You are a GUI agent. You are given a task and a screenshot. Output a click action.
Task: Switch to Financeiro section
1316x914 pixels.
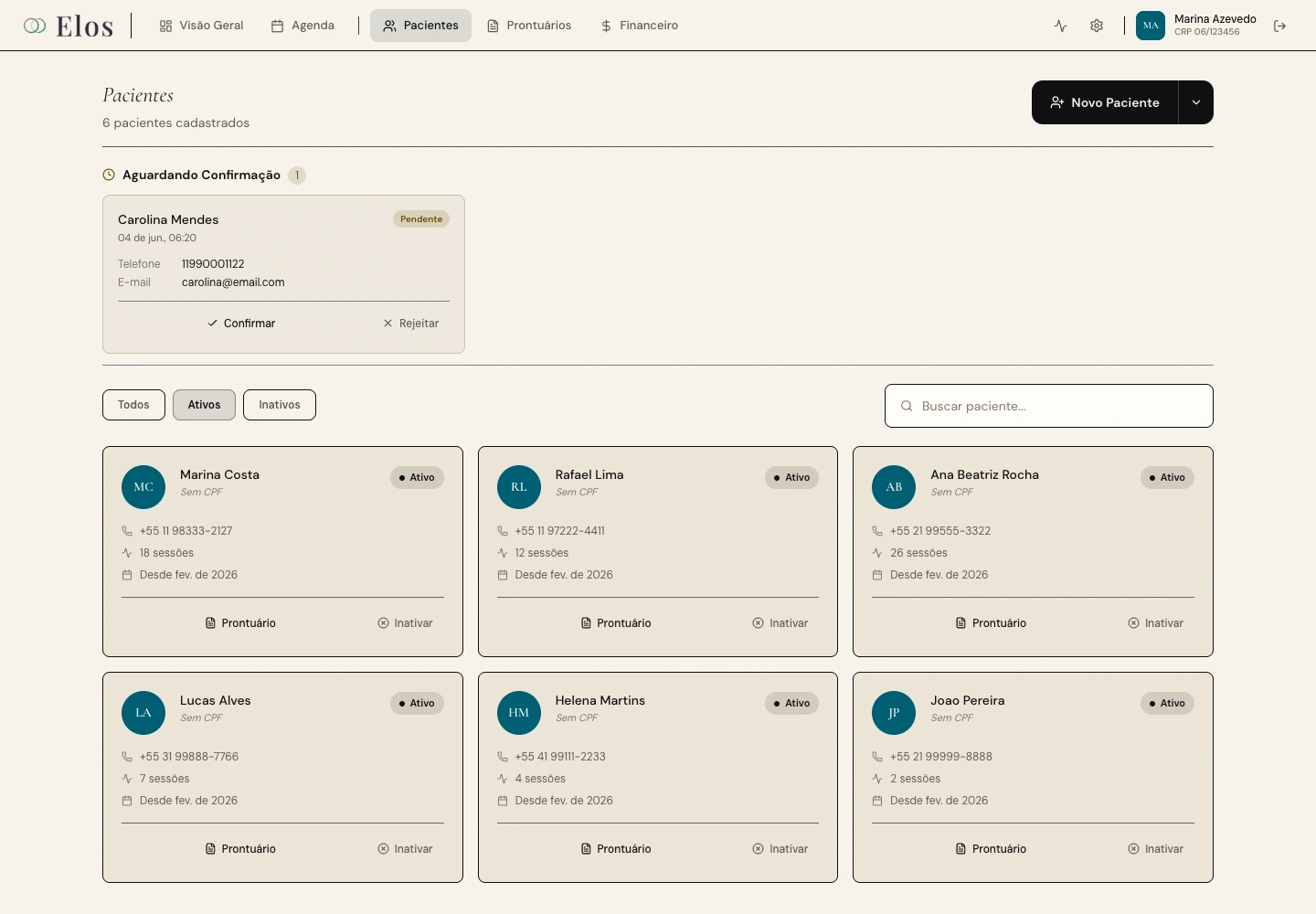click(639, 26)
